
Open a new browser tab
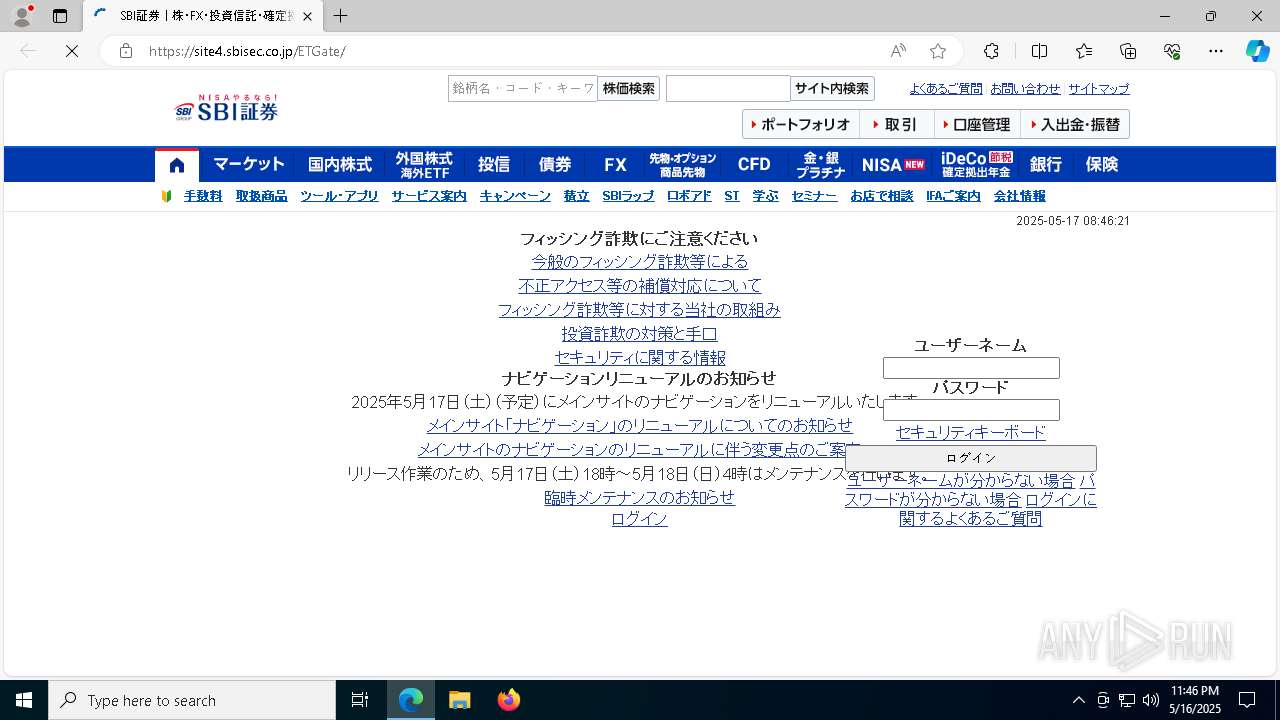[341, 16]
